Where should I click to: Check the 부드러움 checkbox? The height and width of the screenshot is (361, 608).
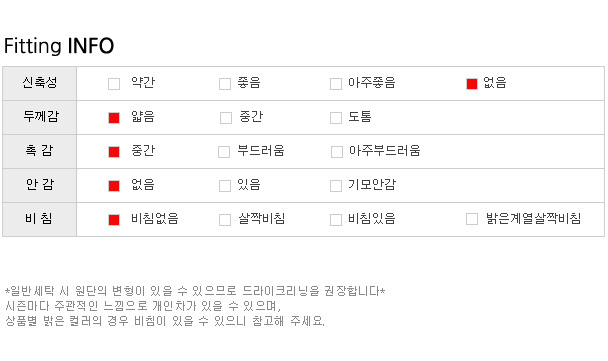224,152
